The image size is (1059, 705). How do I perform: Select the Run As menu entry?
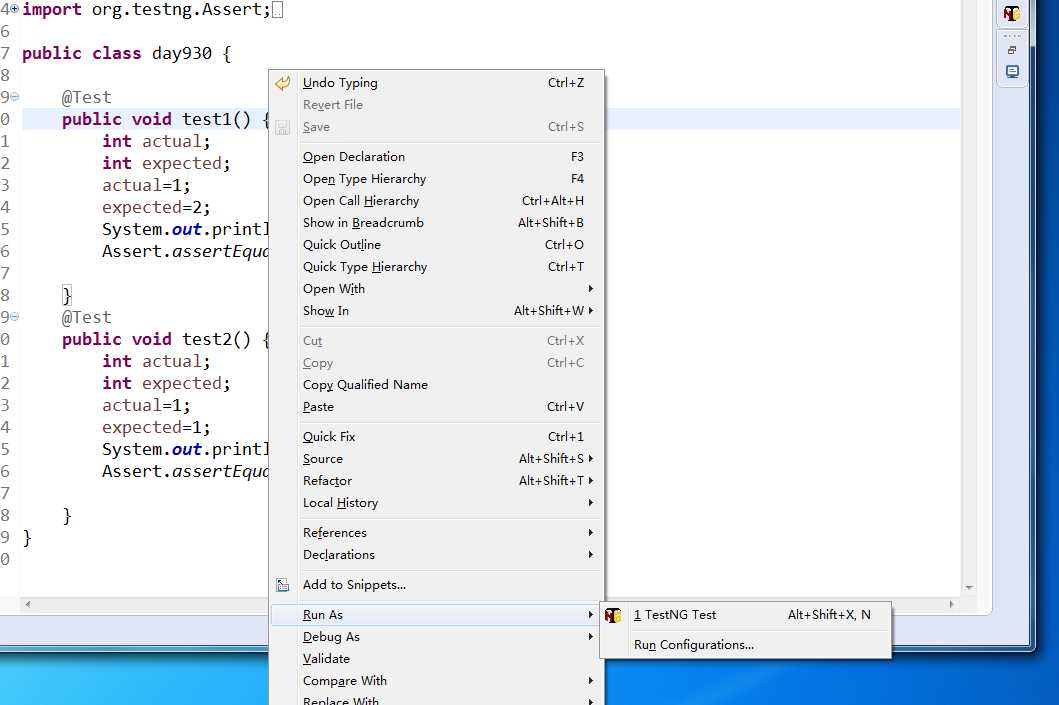click(x=436, y=615)
